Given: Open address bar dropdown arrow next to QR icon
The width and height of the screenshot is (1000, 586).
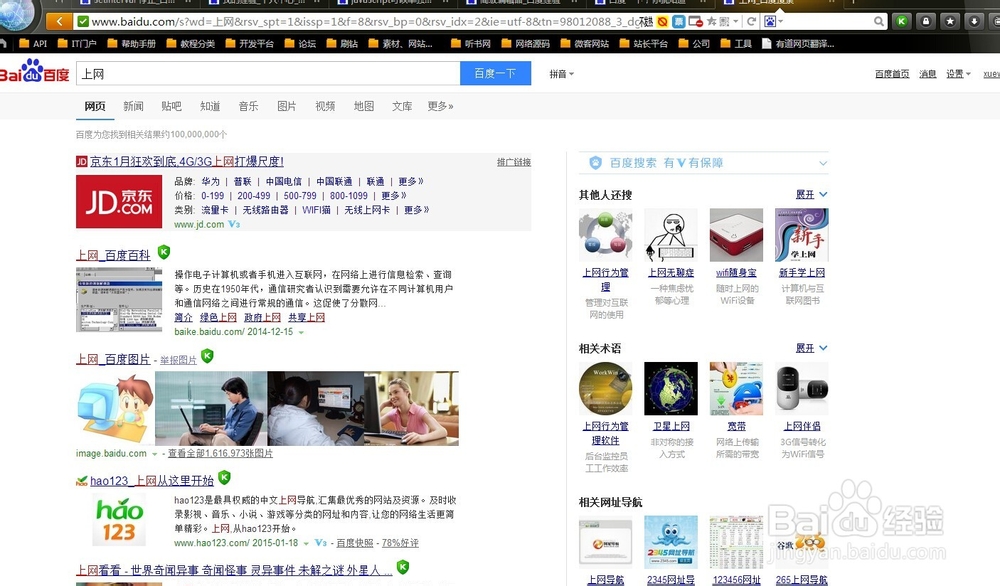Looking at the screenshot, I should click(735, 22).
